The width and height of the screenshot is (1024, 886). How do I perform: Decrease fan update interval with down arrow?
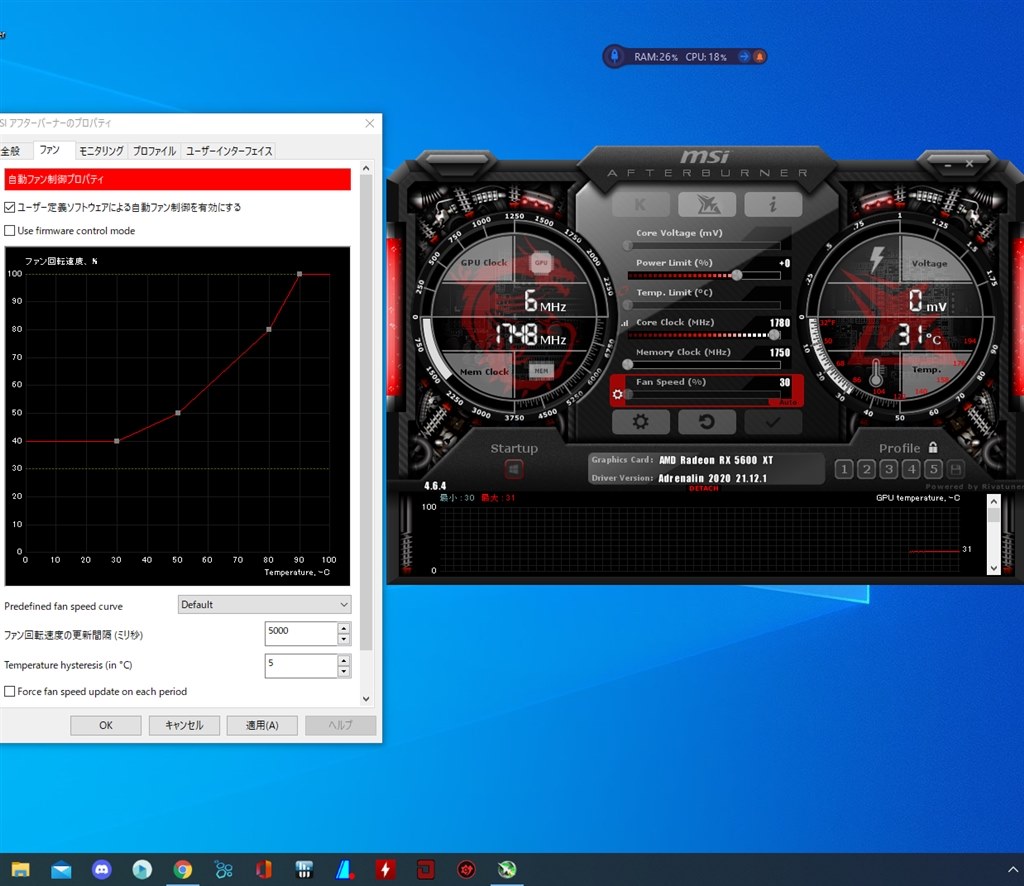(344, 639)
